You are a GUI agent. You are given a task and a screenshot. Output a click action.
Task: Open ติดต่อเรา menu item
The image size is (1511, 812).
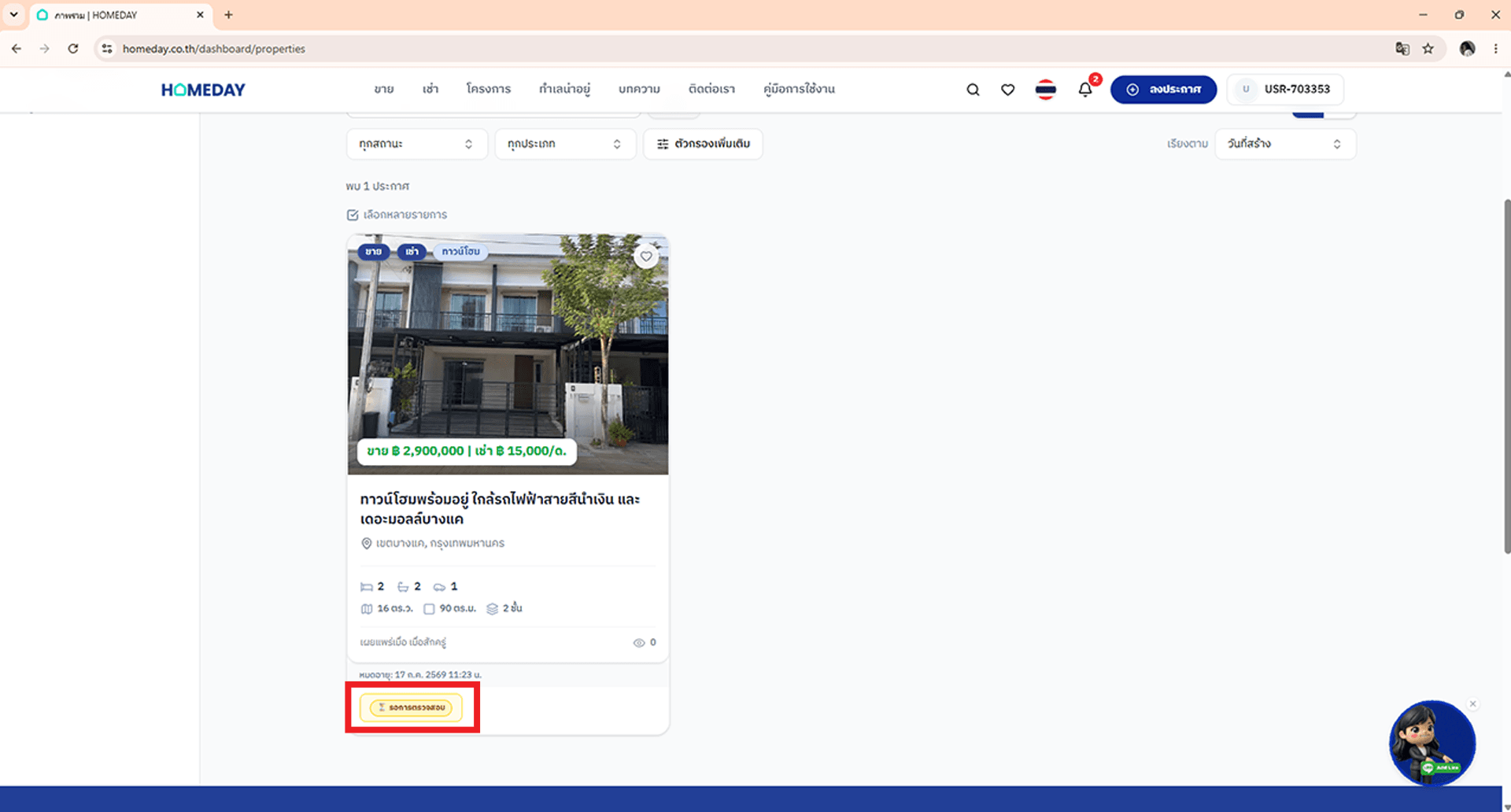click(x=711, y=89)
